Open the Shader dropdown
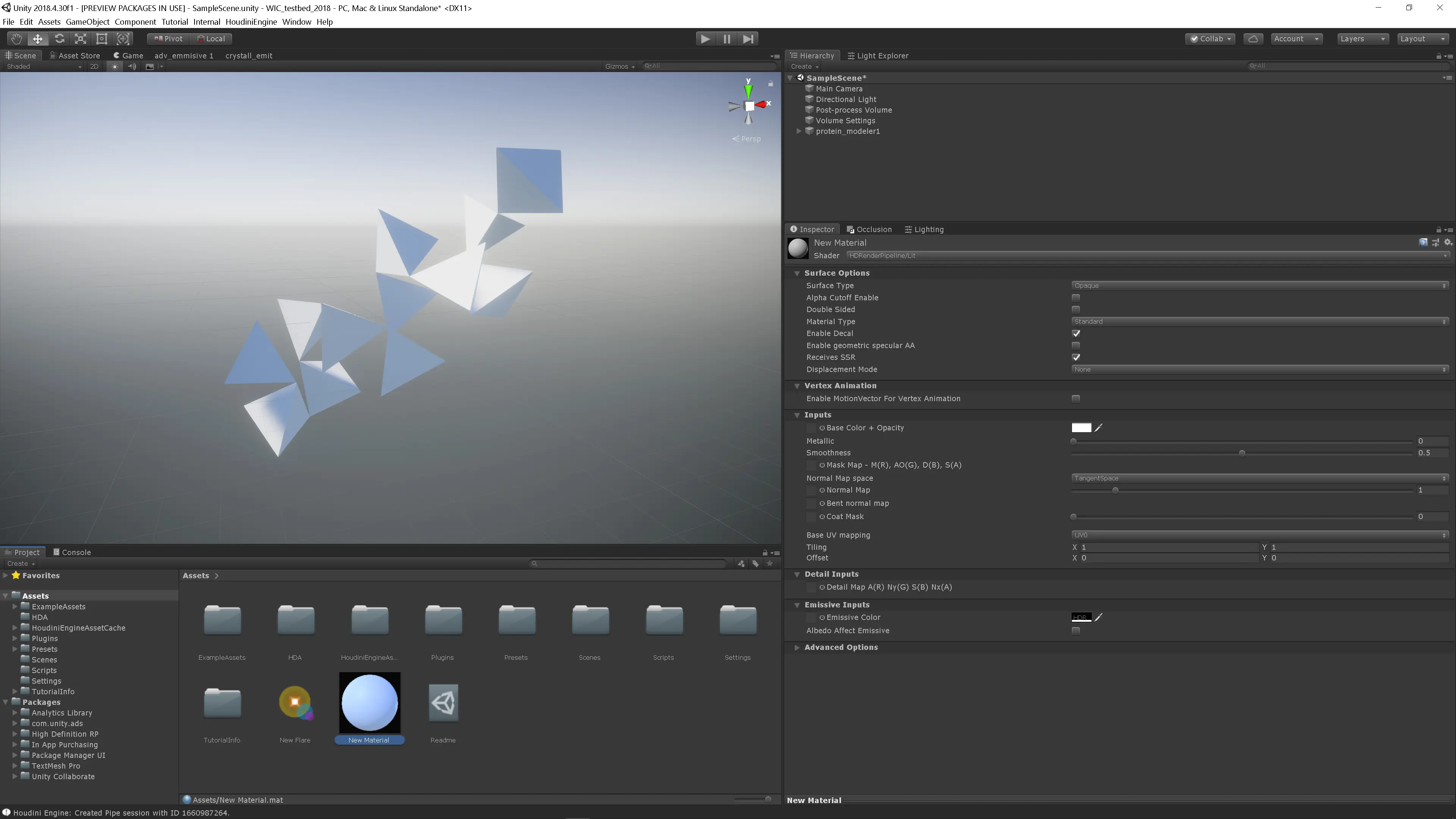The width and height of the screenshot is (1456, 819). tap(1147, 256)
